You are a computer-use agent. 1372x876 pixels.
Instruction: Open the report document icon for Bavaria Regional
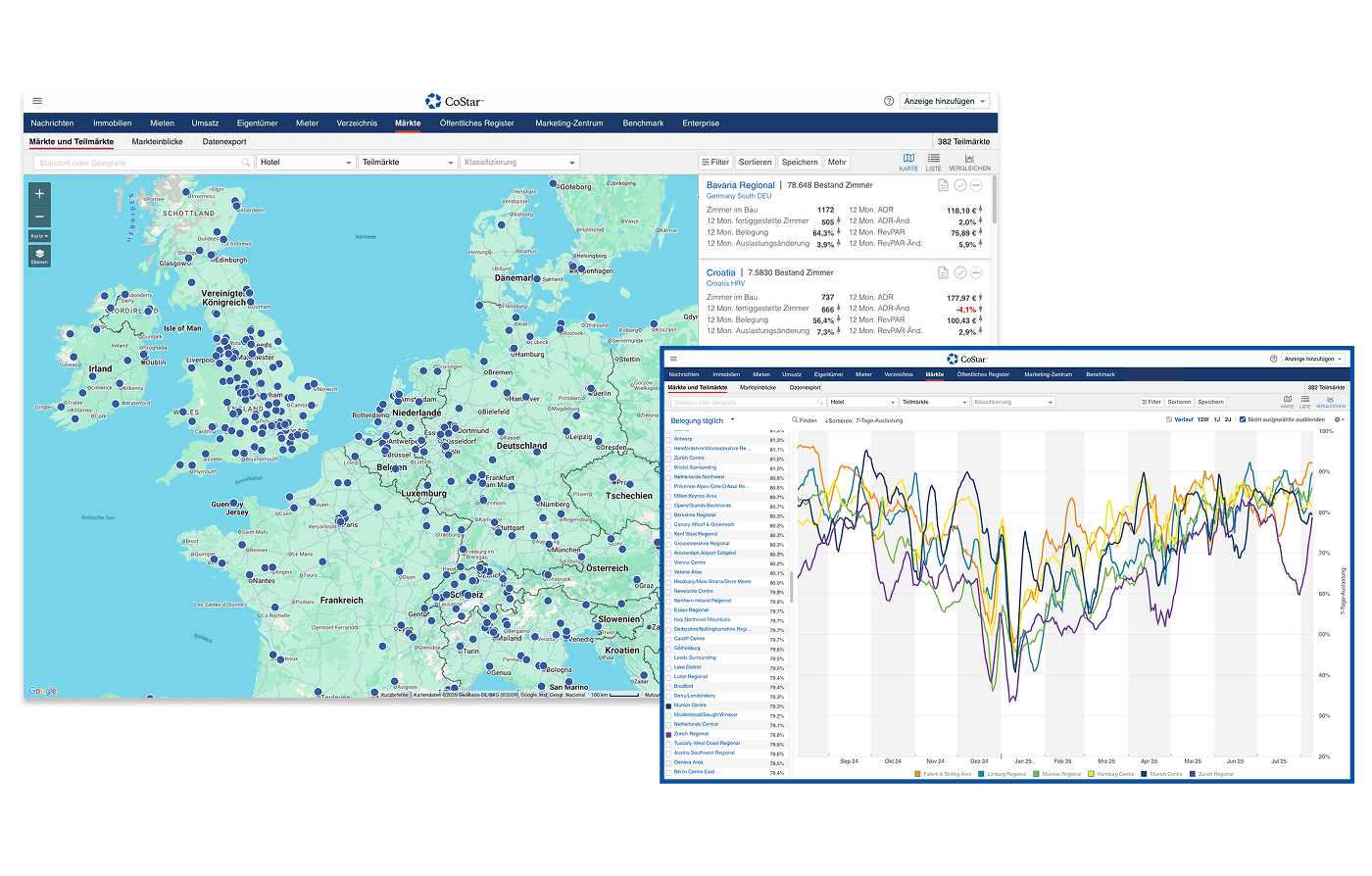click(943, 185)
